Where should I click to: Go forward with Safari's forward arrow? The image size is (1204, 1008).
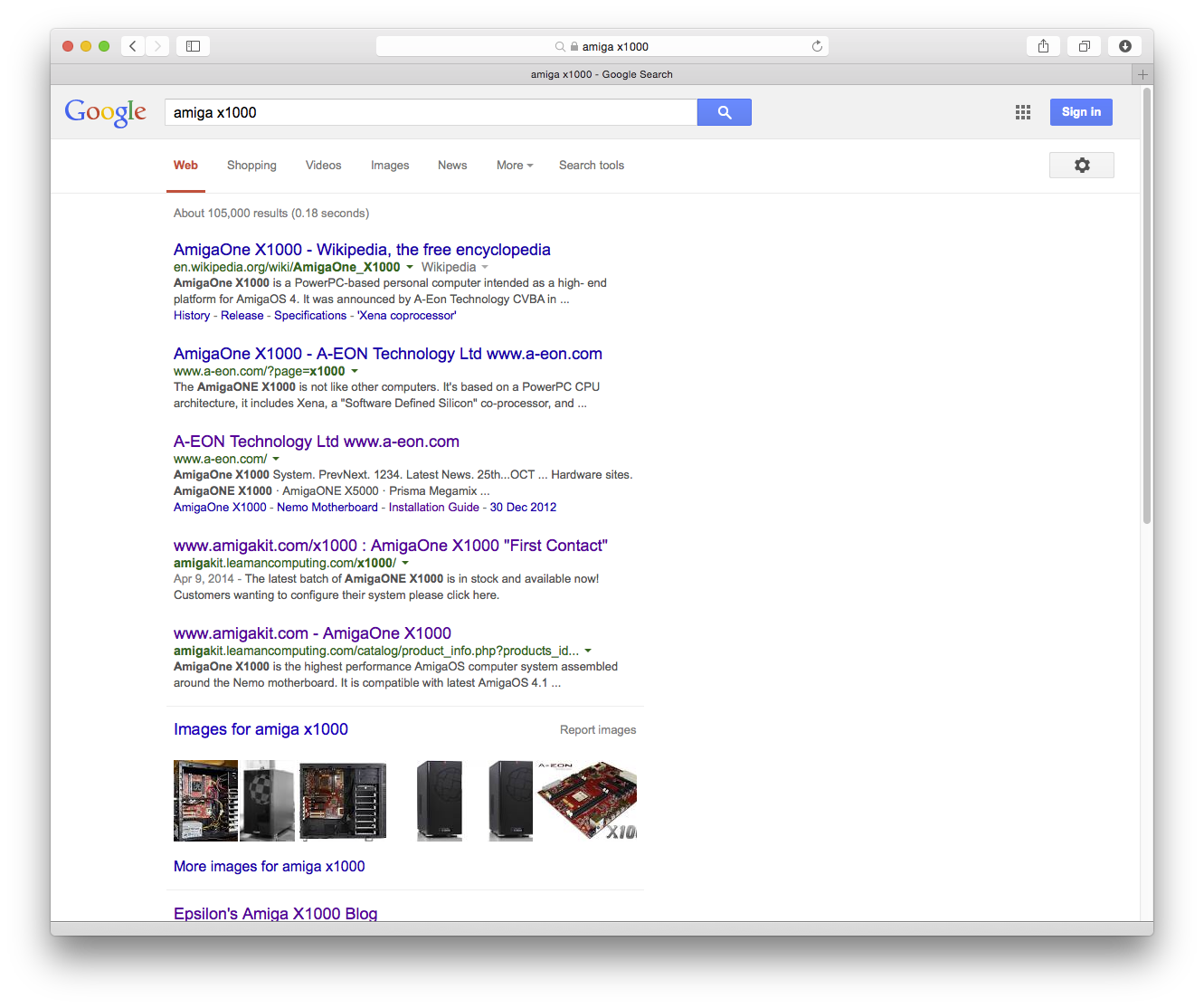[157, 46]
